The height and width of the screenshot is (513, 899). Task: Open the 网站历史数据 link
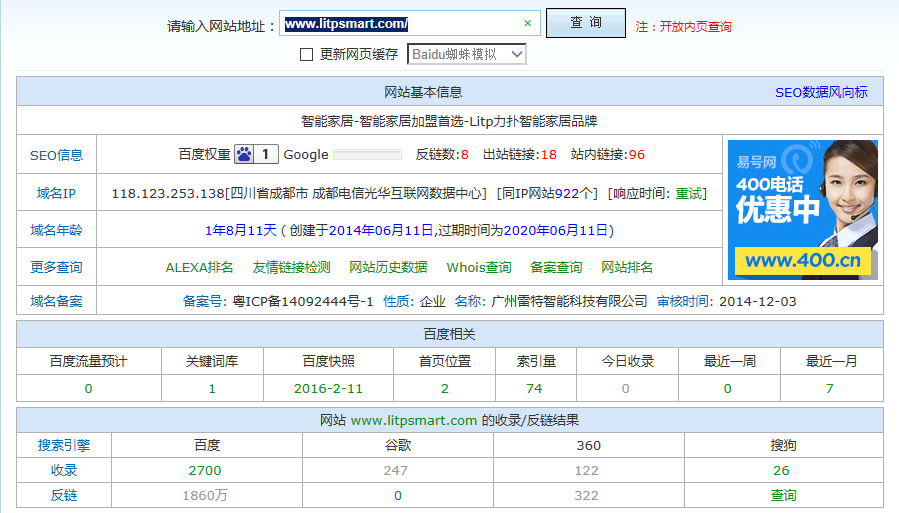388,268
